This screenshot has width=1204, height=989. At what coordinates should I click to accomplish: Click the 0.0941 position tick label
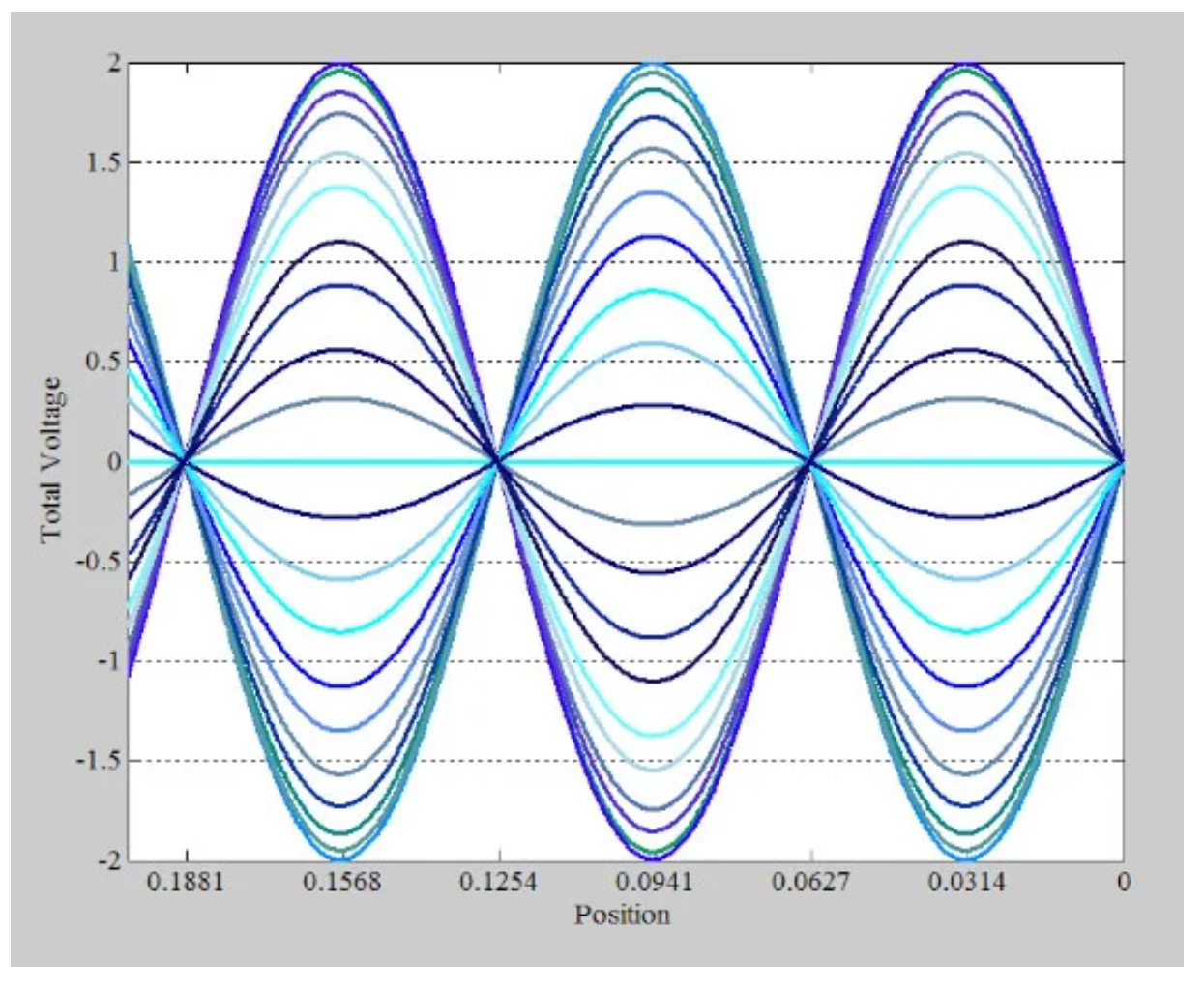point(655,882)
